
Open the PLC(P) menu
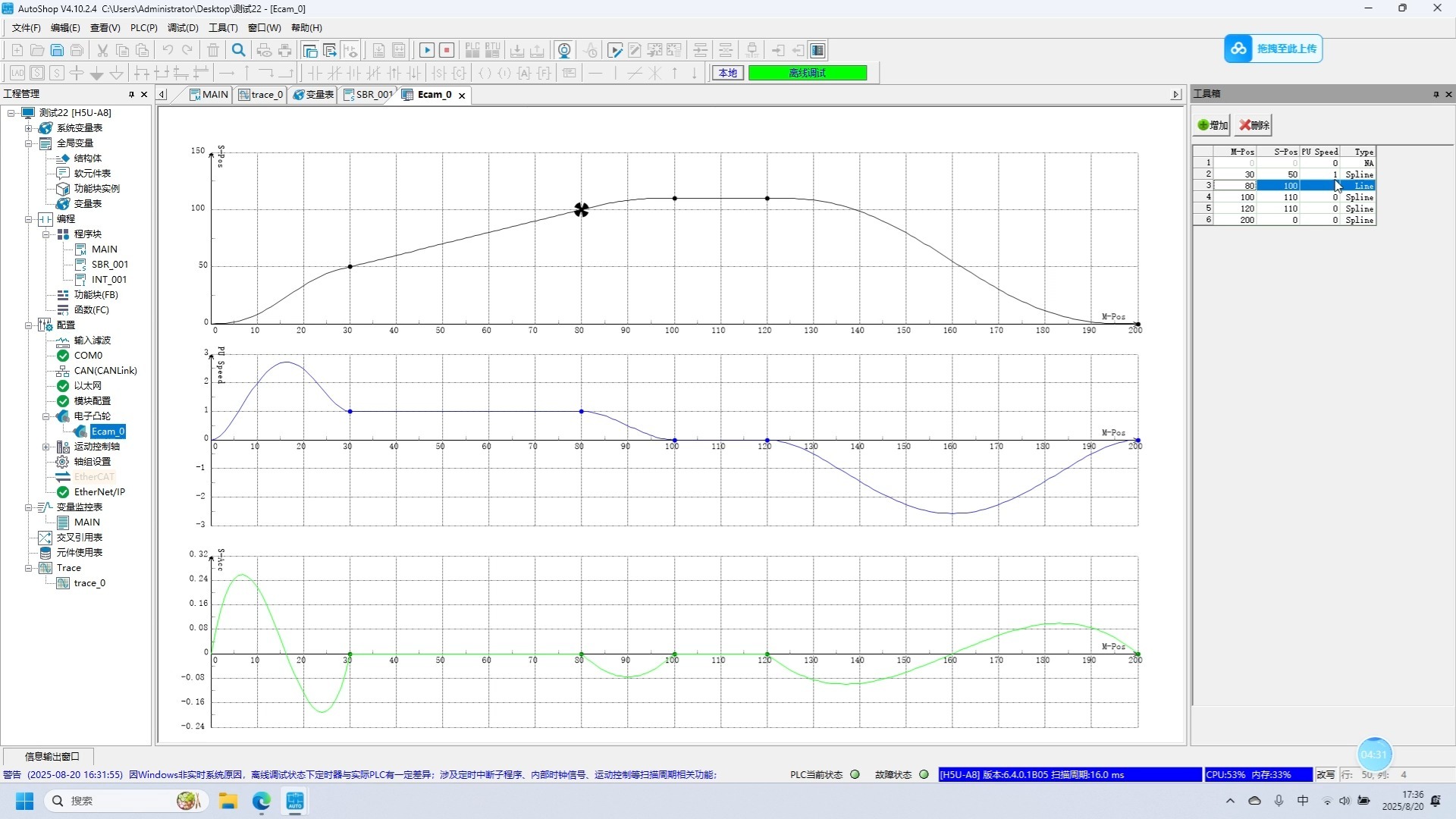pos(144,27)
